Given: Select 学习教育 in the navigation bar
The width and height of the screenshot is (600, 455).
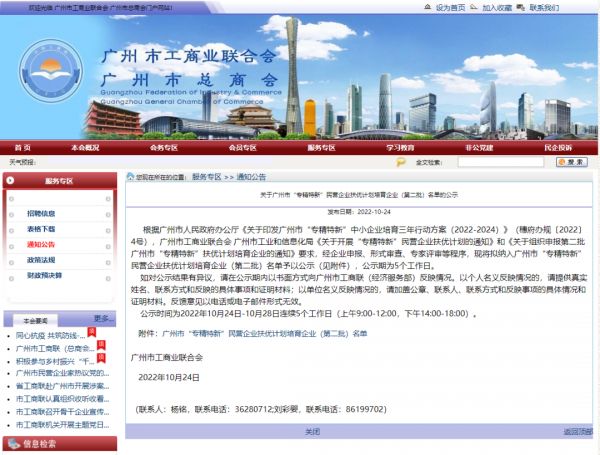Looking at the screenshot, I should [x=400, y=147].
